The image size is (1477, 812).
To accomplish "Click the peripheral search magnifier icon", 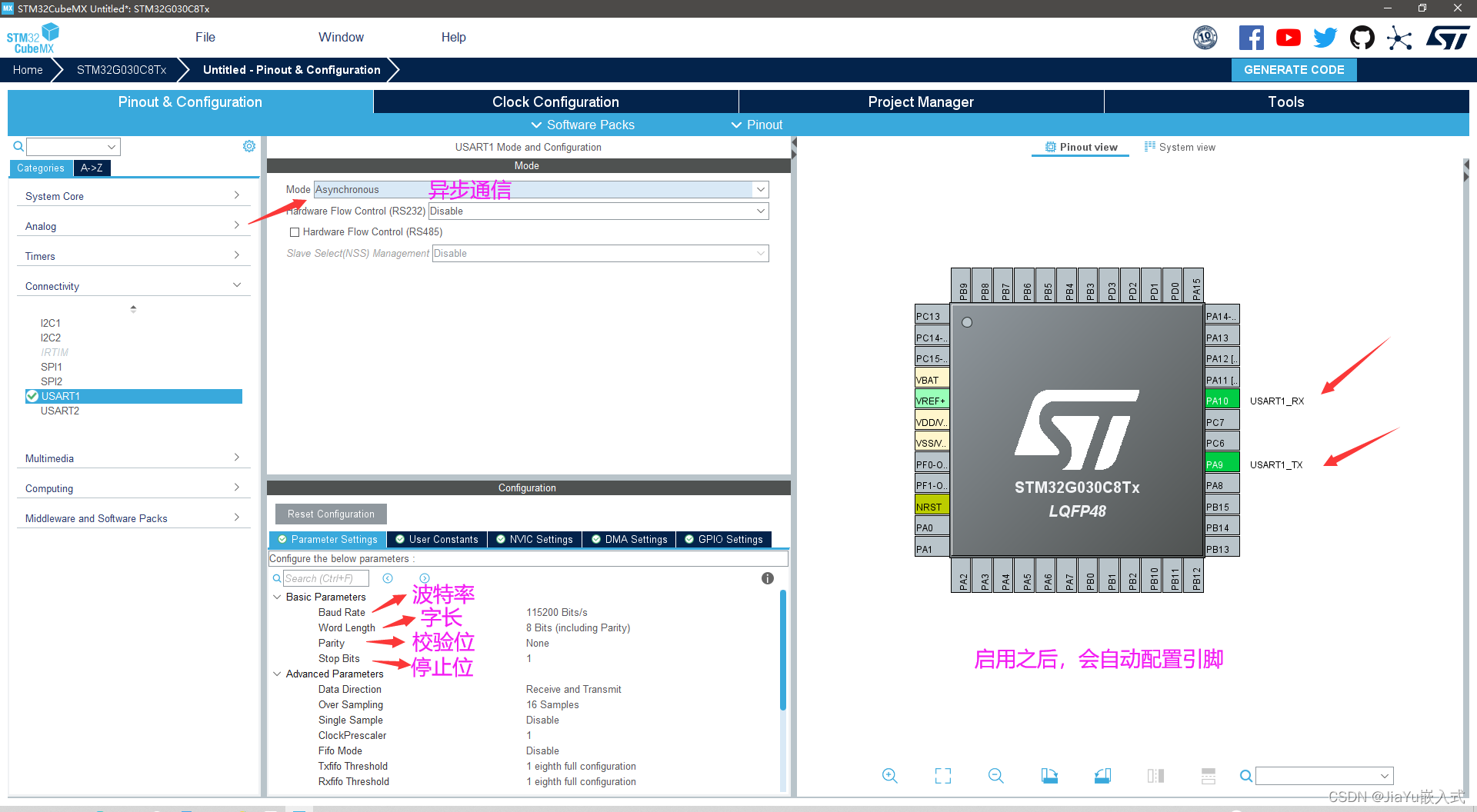I will [x=18, y=146].
